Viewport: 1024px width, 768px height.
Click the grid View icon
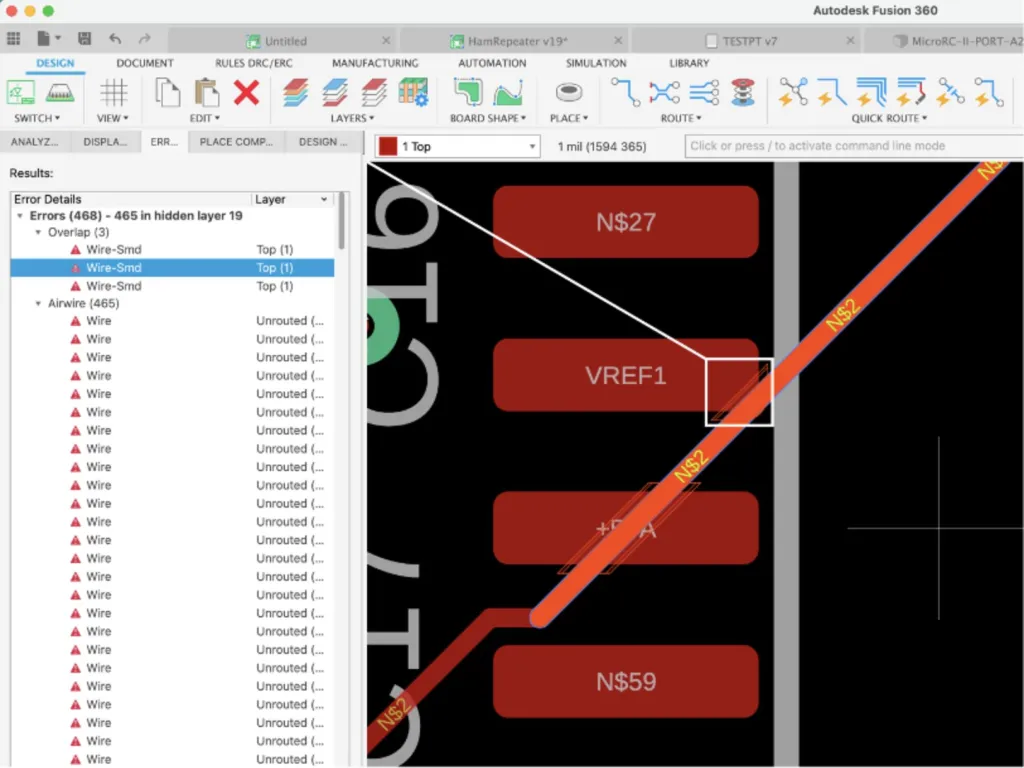[x=113, y=93]
